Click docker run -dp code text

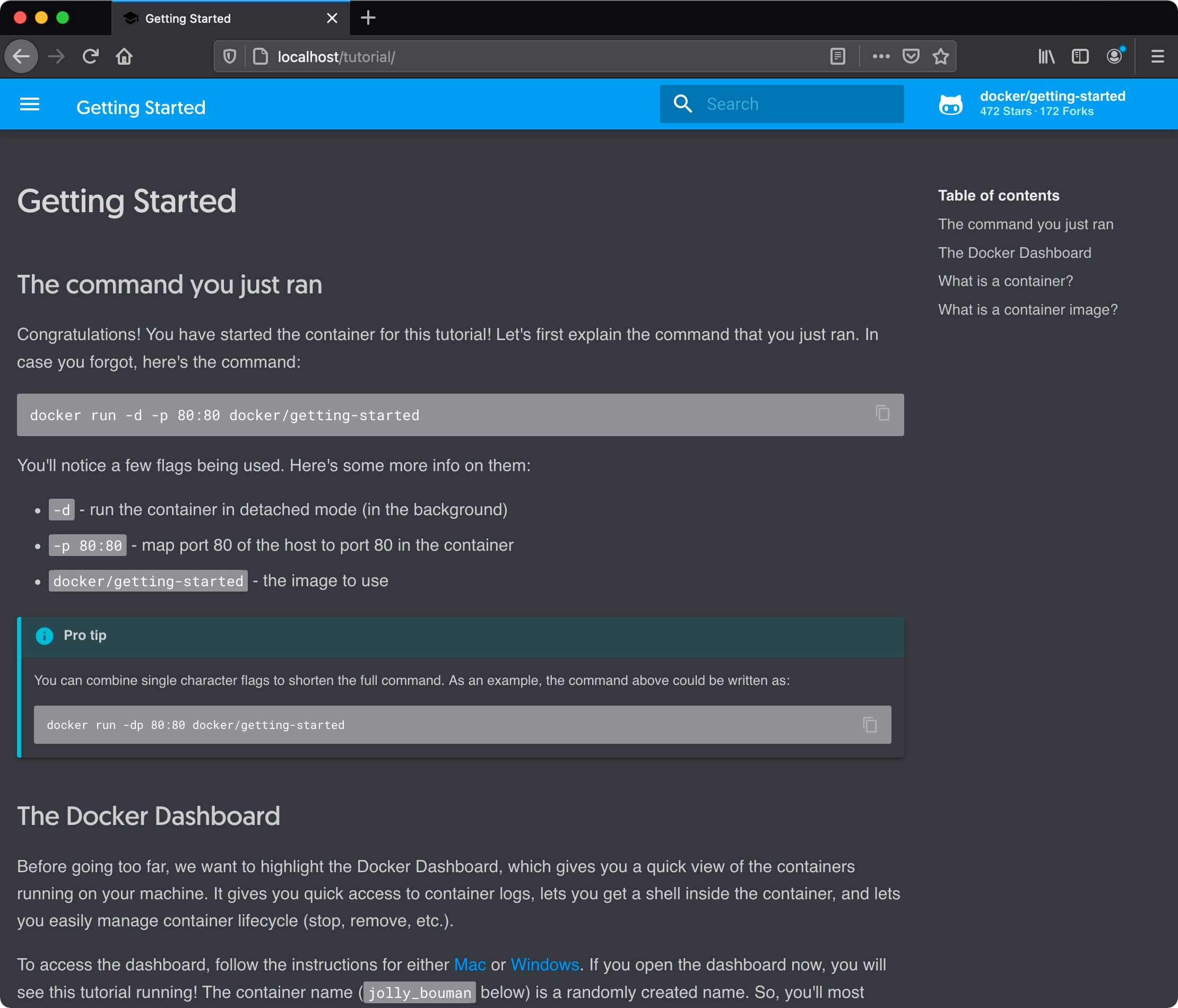(196, 725)
